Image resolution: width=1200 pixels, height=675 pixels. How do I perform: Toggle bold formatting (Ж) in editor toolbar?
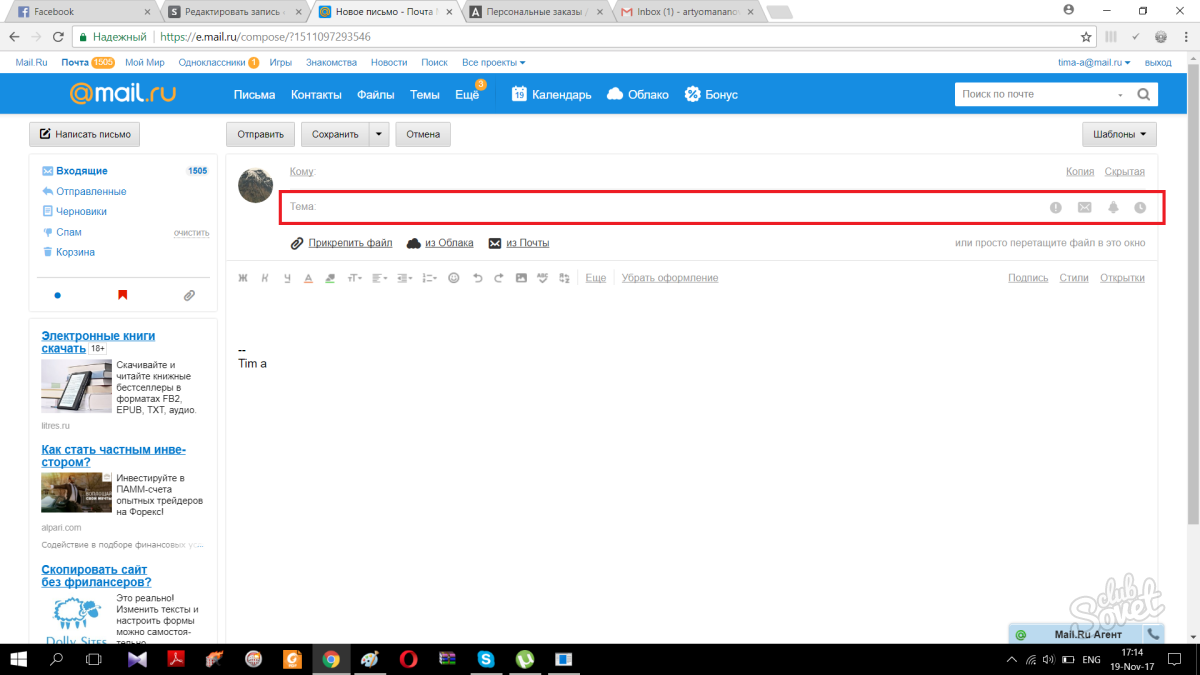coord(242,278)
